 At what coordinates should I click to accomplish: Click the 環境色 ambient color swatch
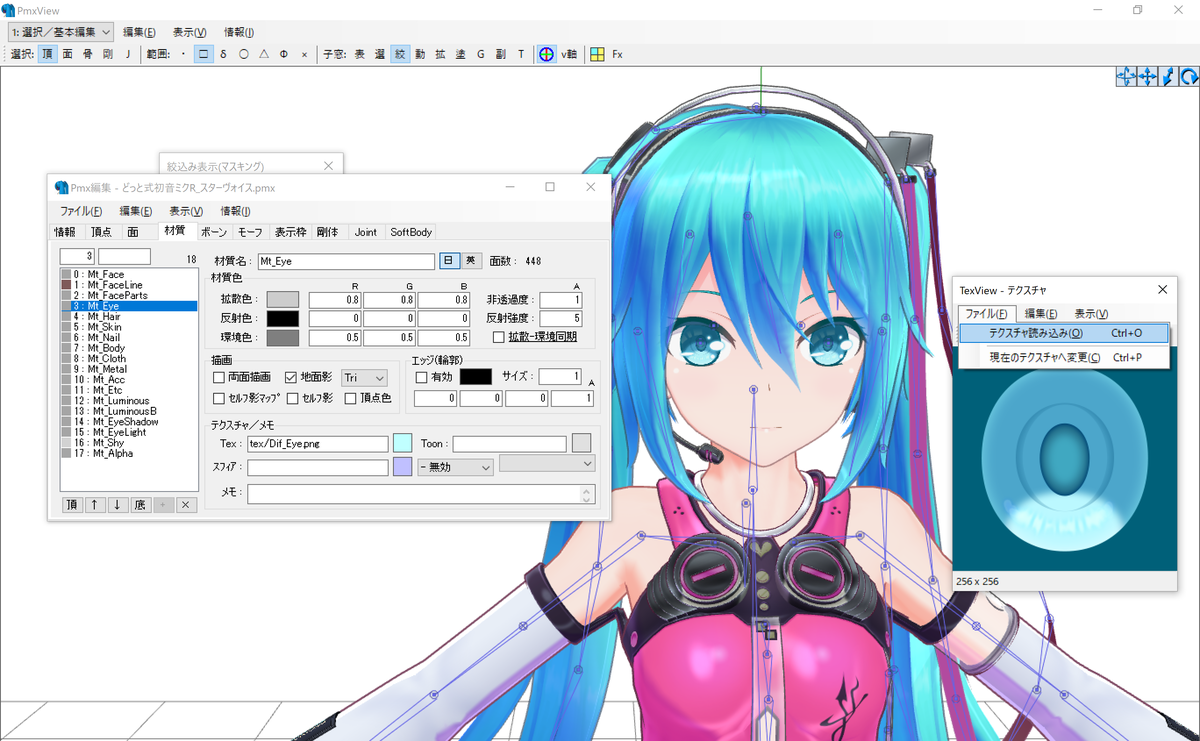[x=282, y=338]
